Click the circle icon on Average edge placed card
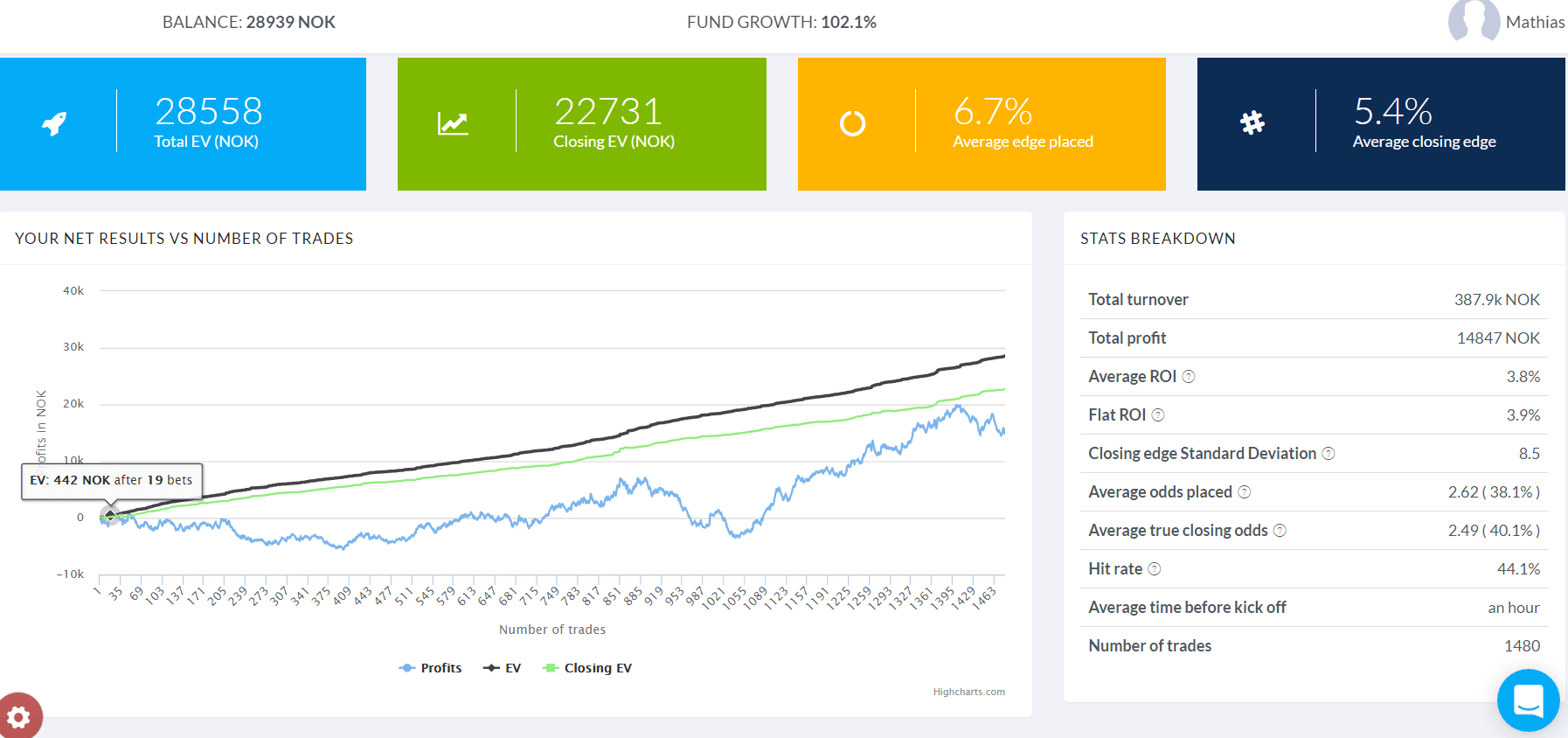Viewport: 1568px width, 738px height. point(852,123)
